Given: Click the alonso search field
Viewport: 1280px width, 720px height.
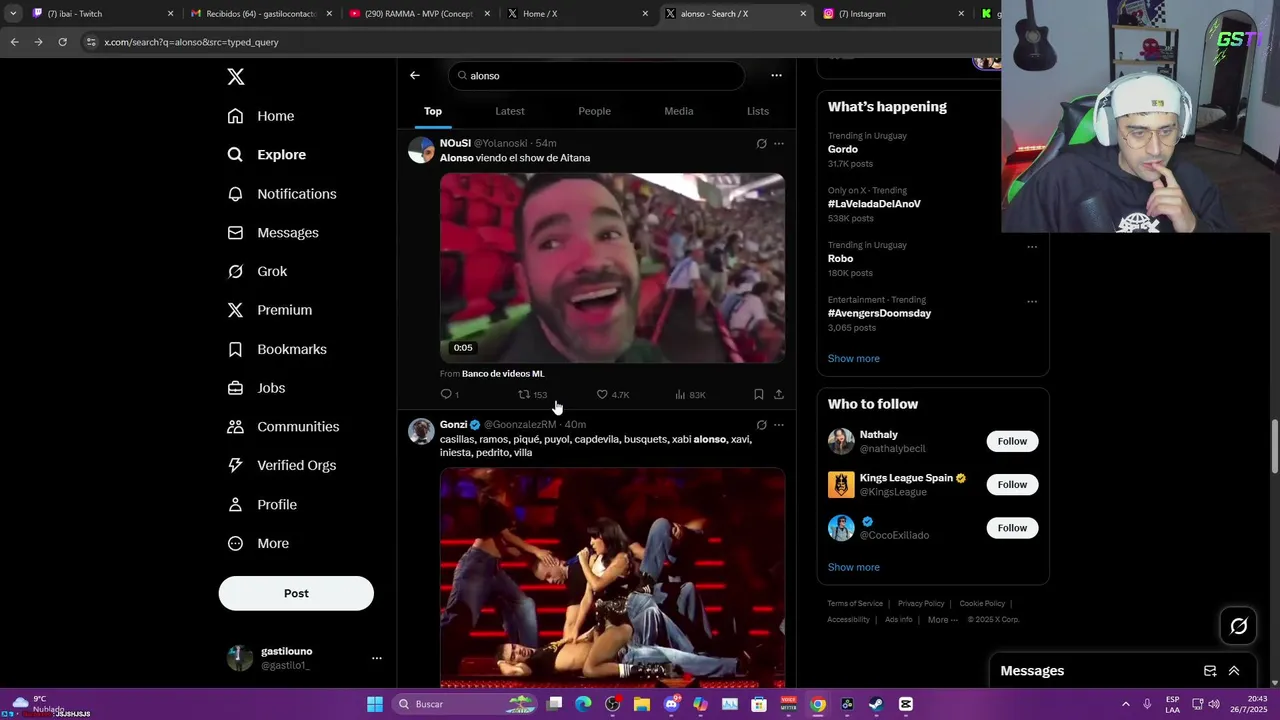Looking at the screenshot, I should point(596,76).
